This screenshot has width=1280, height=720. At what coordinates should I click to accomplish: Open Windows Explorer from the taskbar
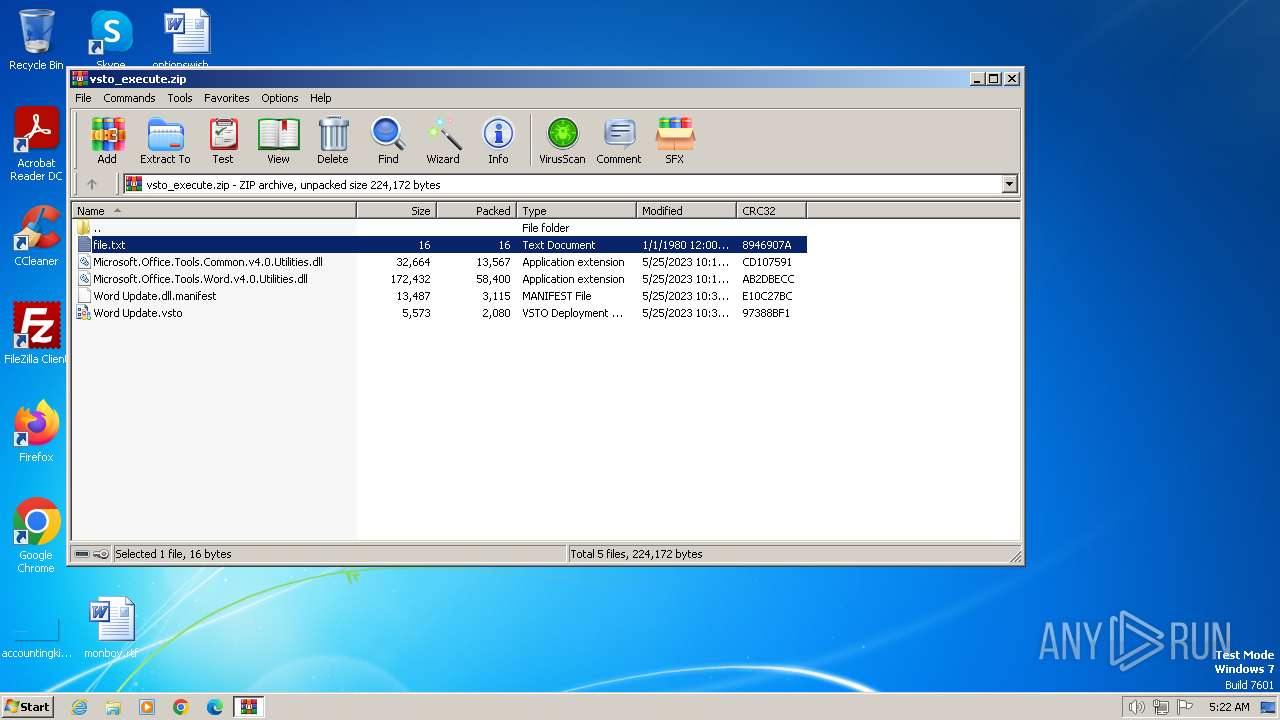(x=113, y=707)
